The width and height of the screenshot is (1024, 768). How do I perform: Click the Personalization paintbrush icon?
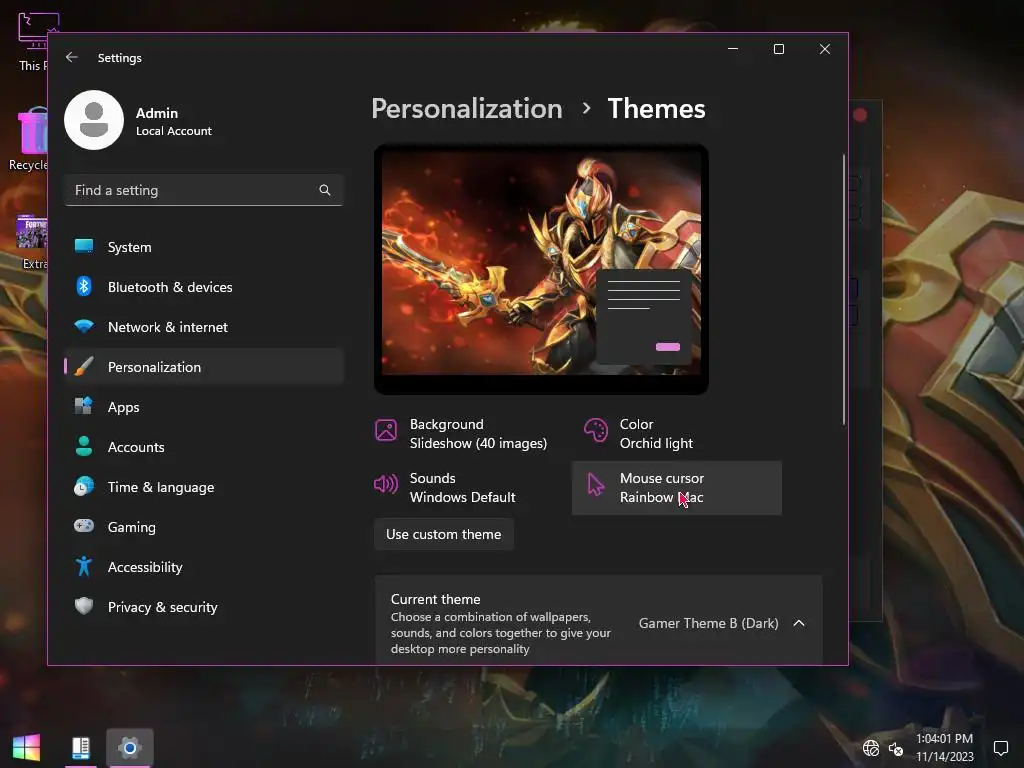pyautogui.click(x=84, y=366)
